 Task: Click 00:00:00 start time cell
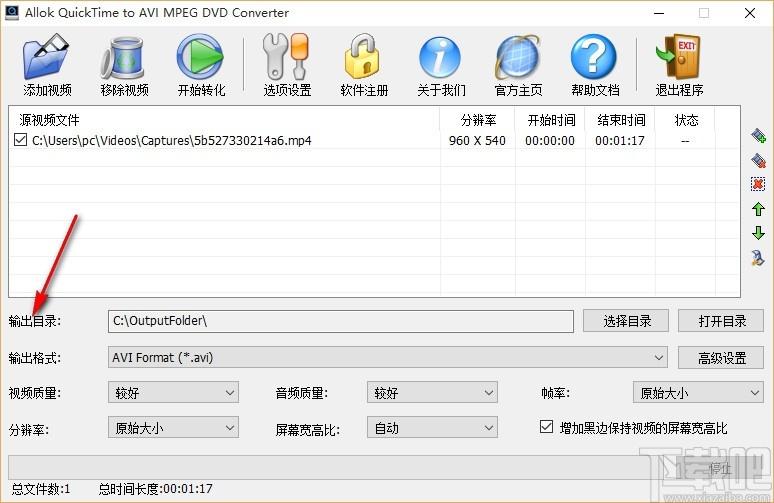click(550, 141)
